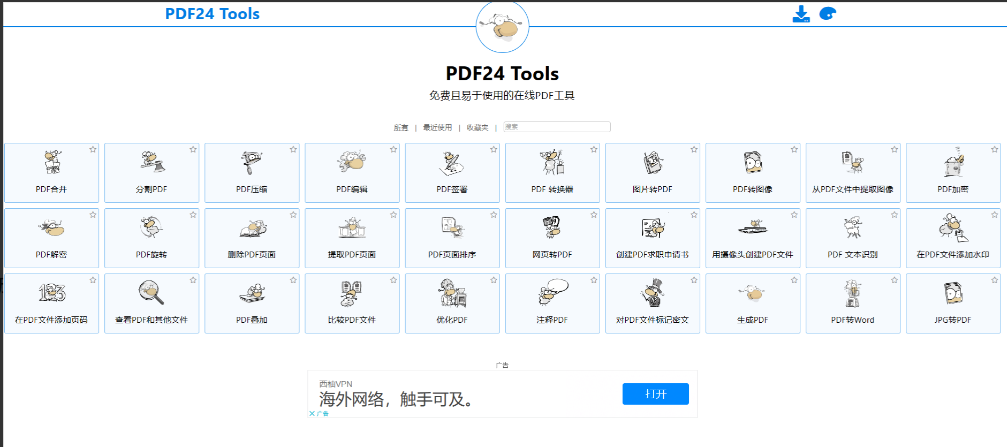Click the 西柚VPN ad label
This screenshot has height=447, width=1007.
point(336,383)
